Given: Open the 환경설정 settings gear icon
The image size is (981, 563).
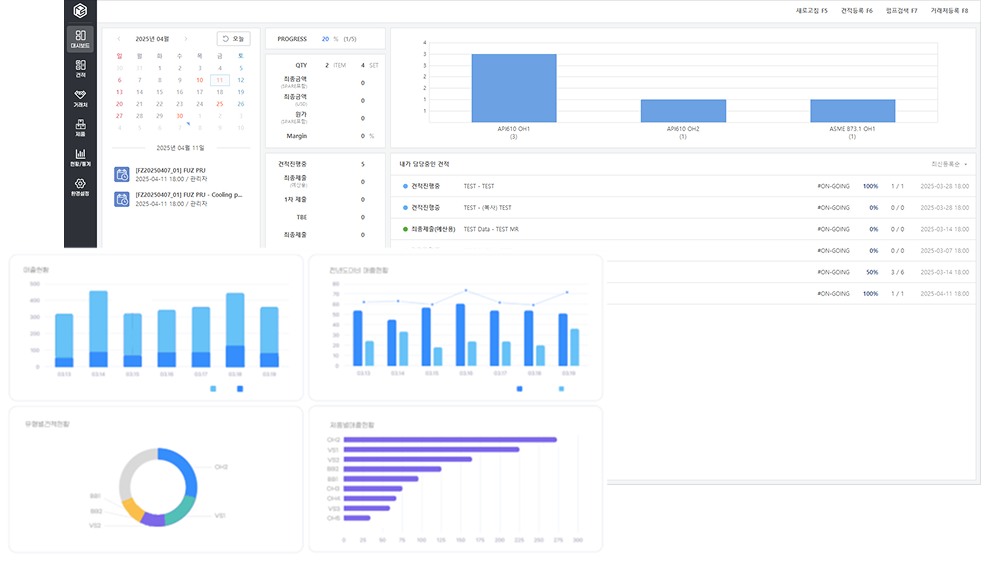Looking at the screenshot, I should coord(80,187).
